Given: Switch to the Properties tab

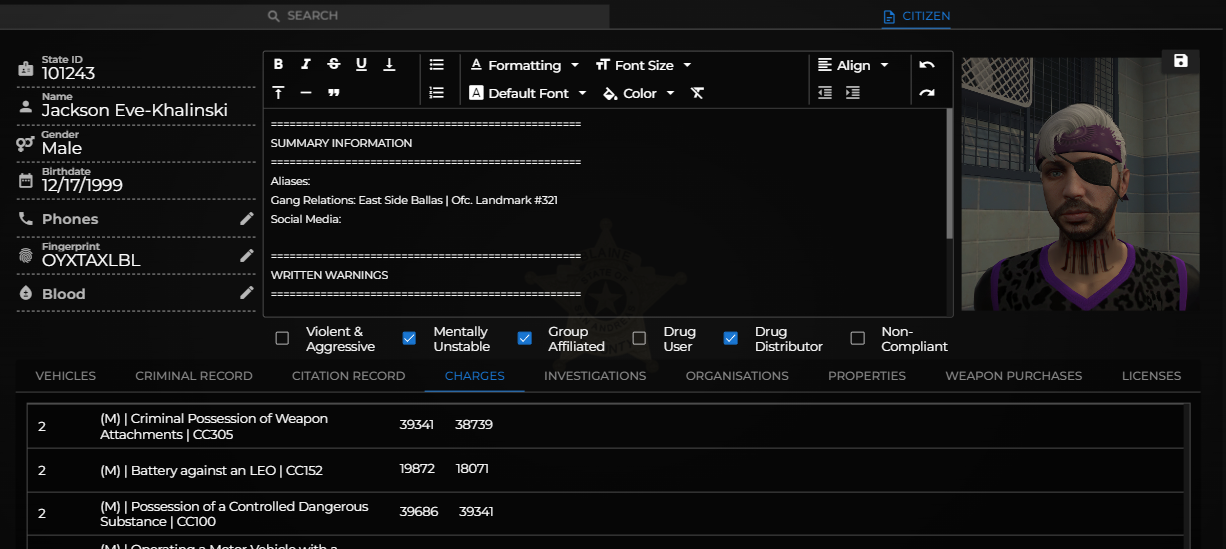Looking at the screenshot, I should click(x=867, y=376).
